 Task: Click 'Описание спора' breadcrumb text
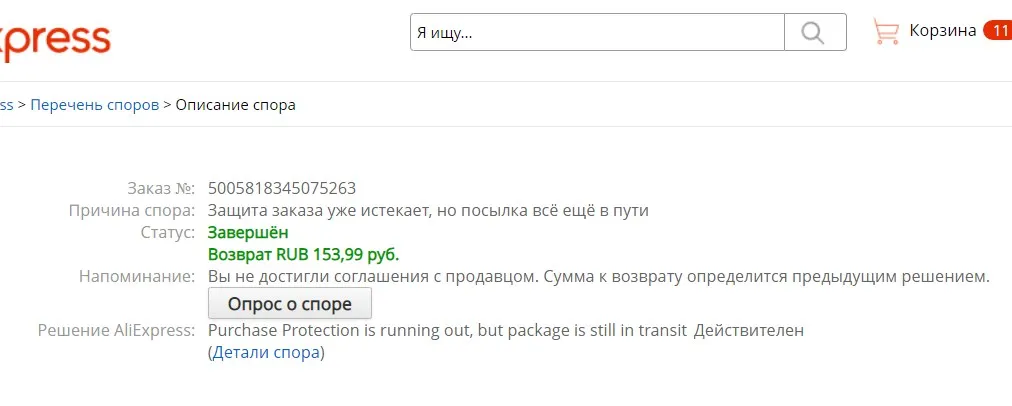point(235,104)
